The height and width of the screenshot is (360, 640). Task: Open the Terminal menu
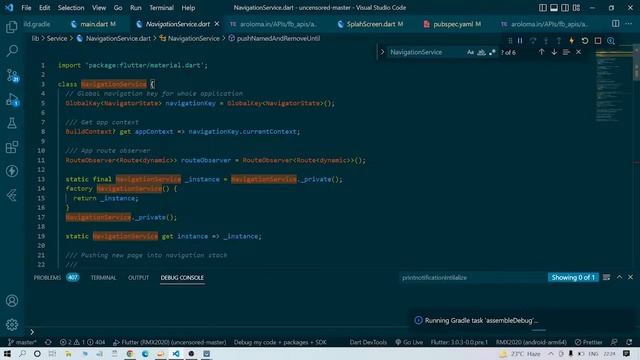pos(161,8)
